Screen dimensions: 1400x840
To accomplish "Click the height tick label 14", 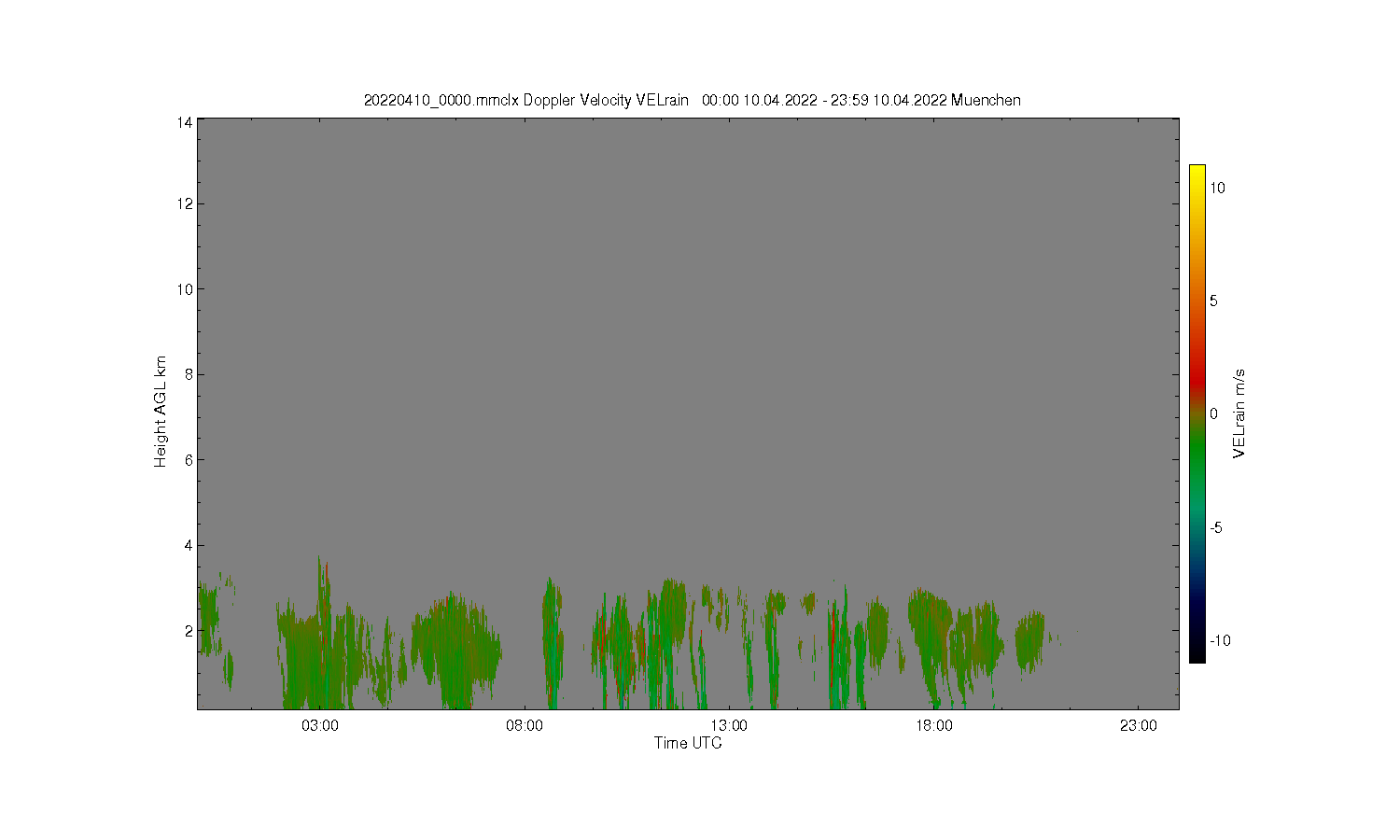I will 185,122.
